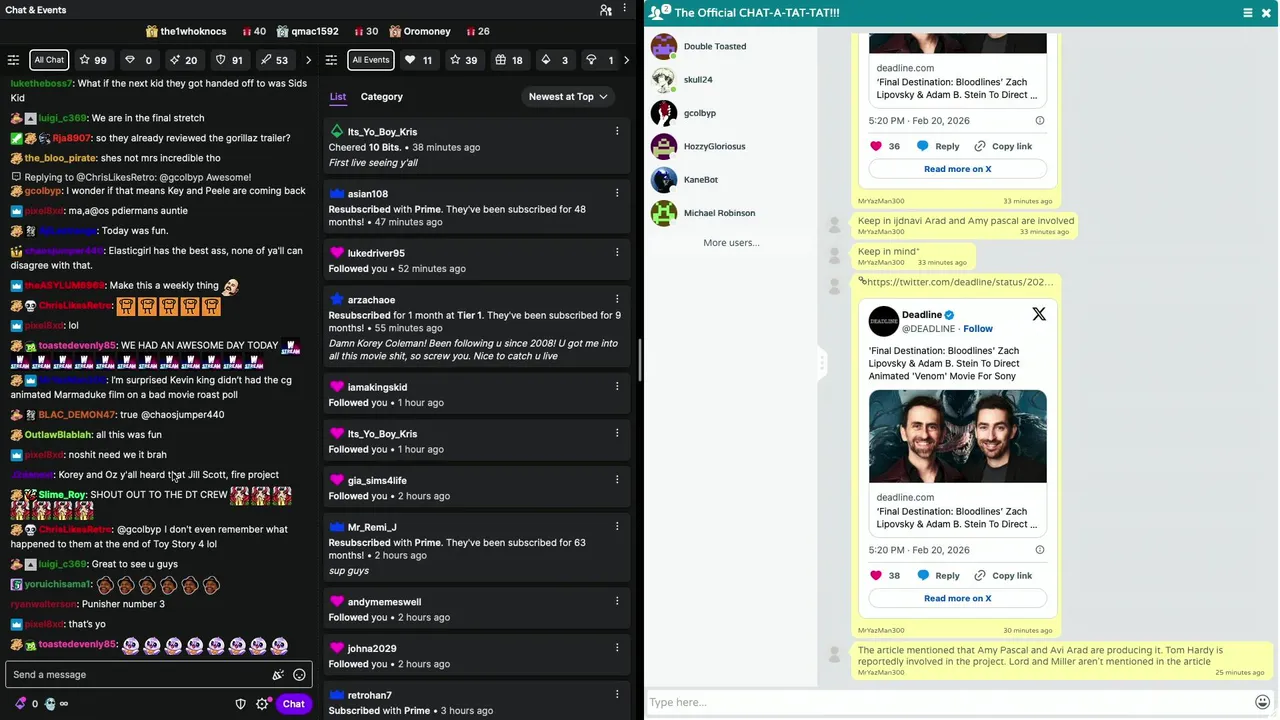
Task: Click More users... link
Action: [731, 243]
